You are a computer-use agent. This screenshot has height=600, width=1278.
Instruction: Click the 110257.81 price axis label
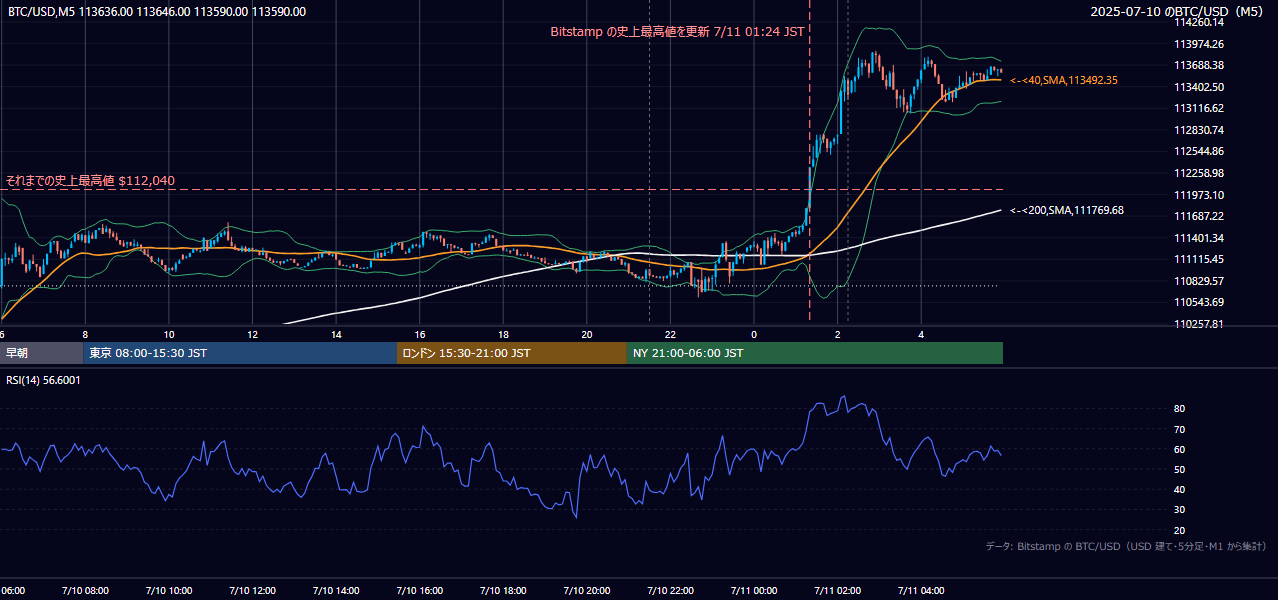[x=1199, y=324]
